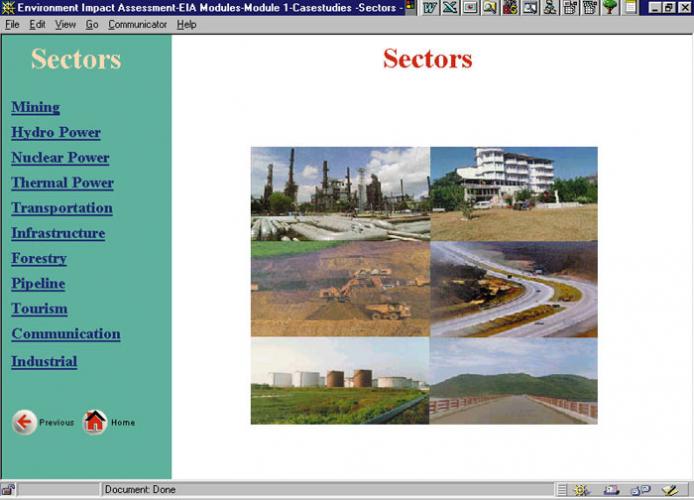Screen dimensions: 694x500
Task: Select the Tourism sector link
Action: (x=39, y=309)
